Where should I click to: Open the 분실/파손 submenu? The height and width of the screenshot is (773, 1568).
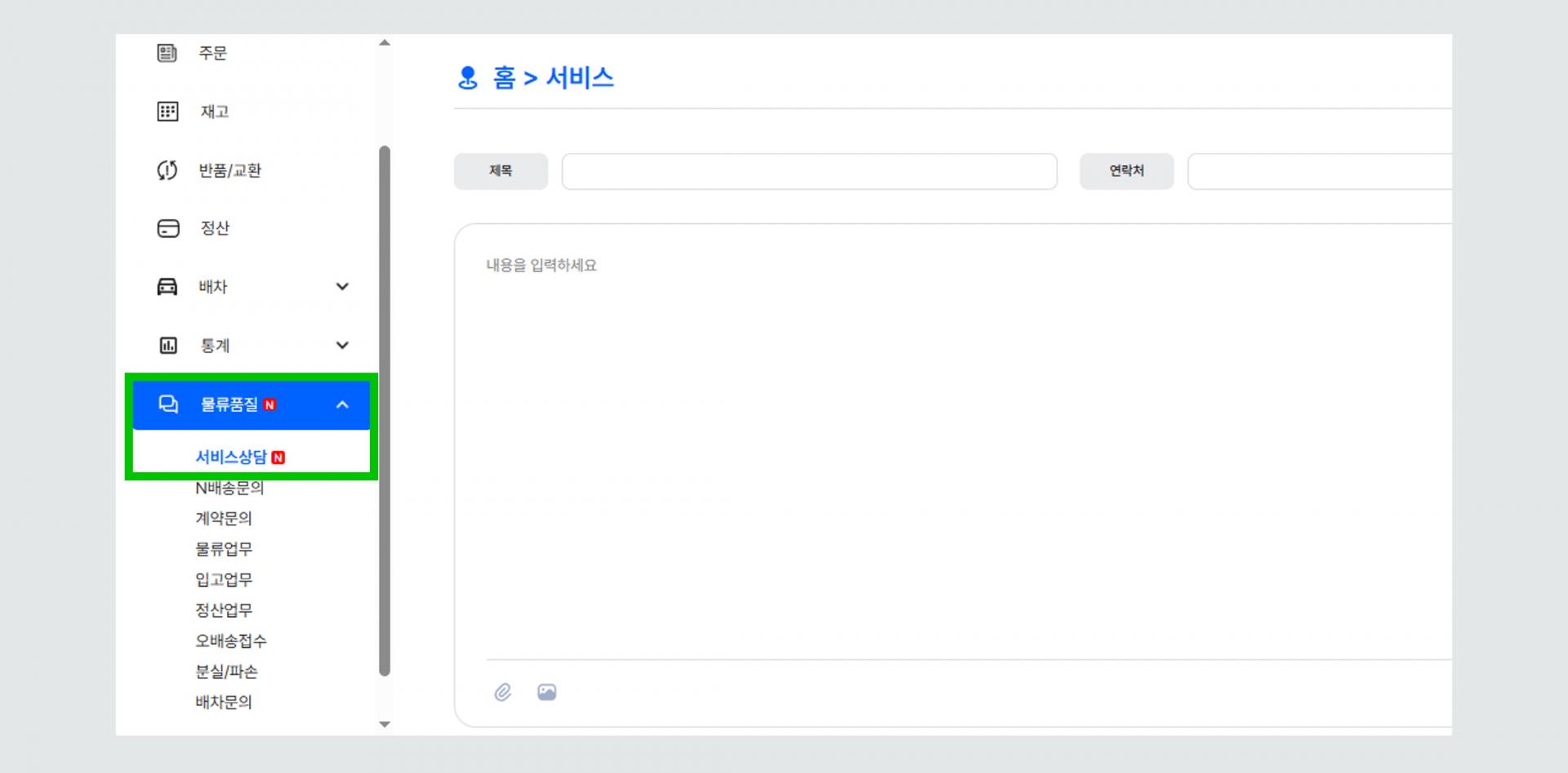click(x=226, y=672)
